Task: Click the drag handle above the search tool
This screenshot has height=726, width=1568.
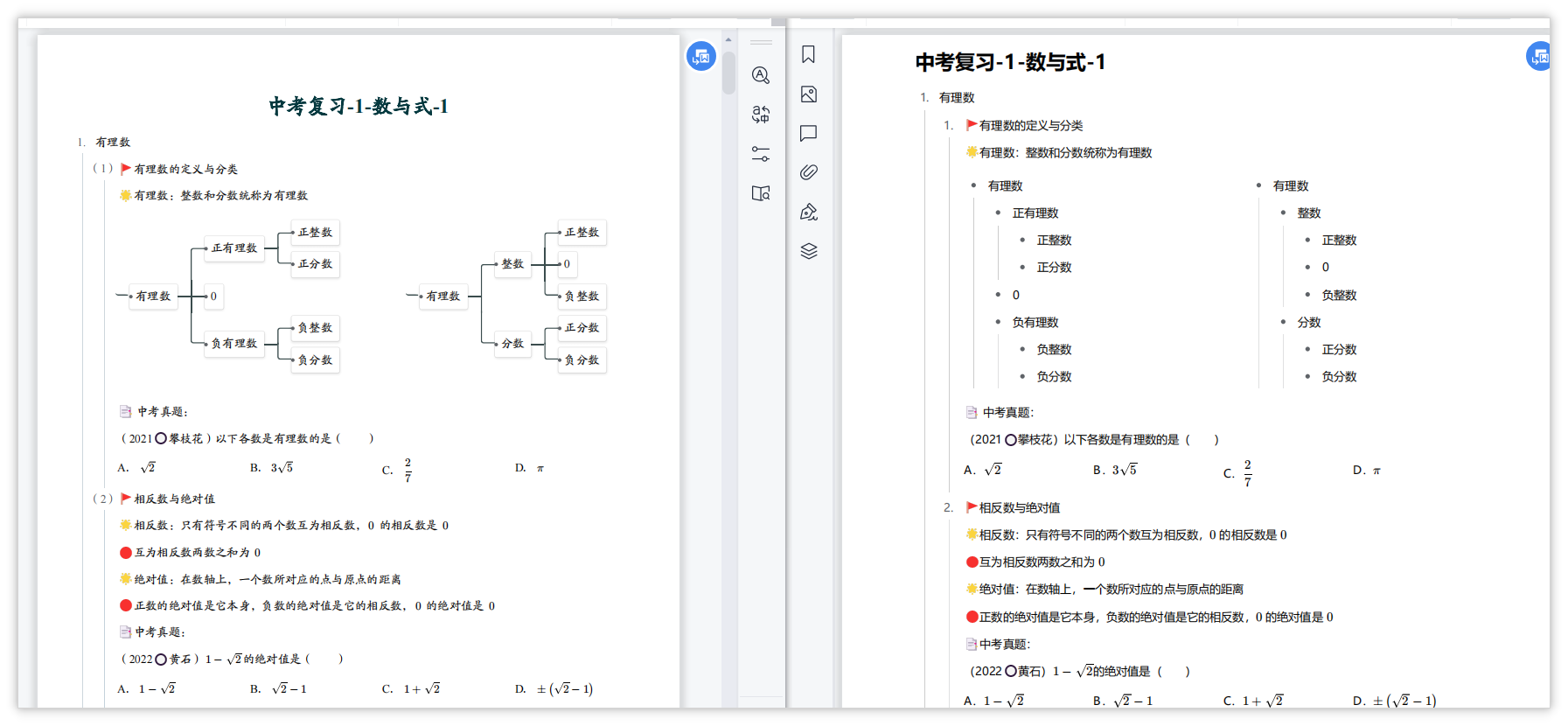Action: pos(761,42)
